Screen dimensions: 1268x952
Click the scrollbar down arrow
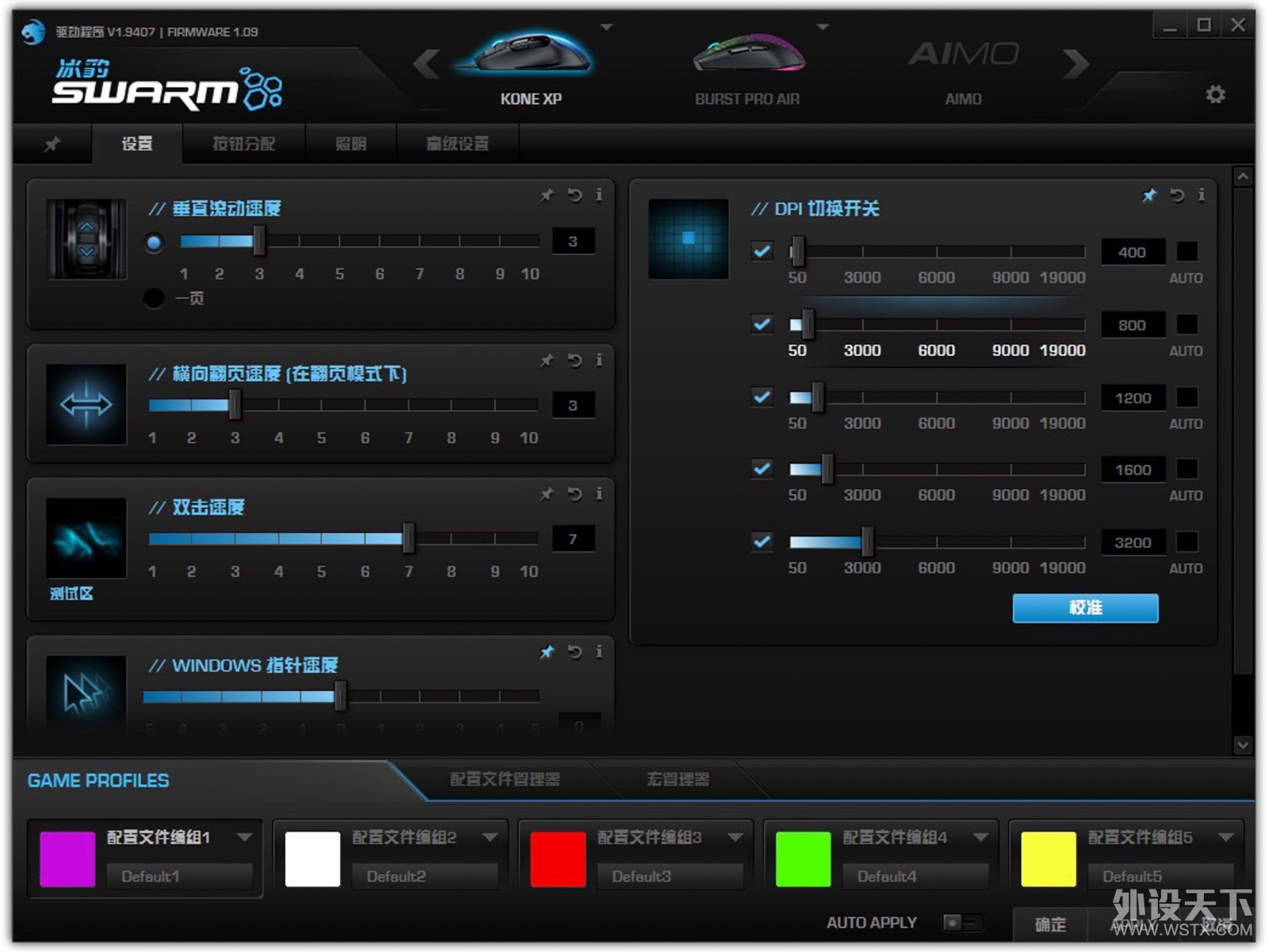[x=1243, y=745]
